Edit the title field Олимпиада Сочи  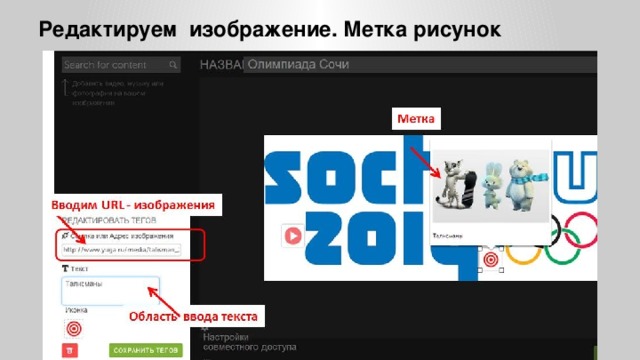420,64
